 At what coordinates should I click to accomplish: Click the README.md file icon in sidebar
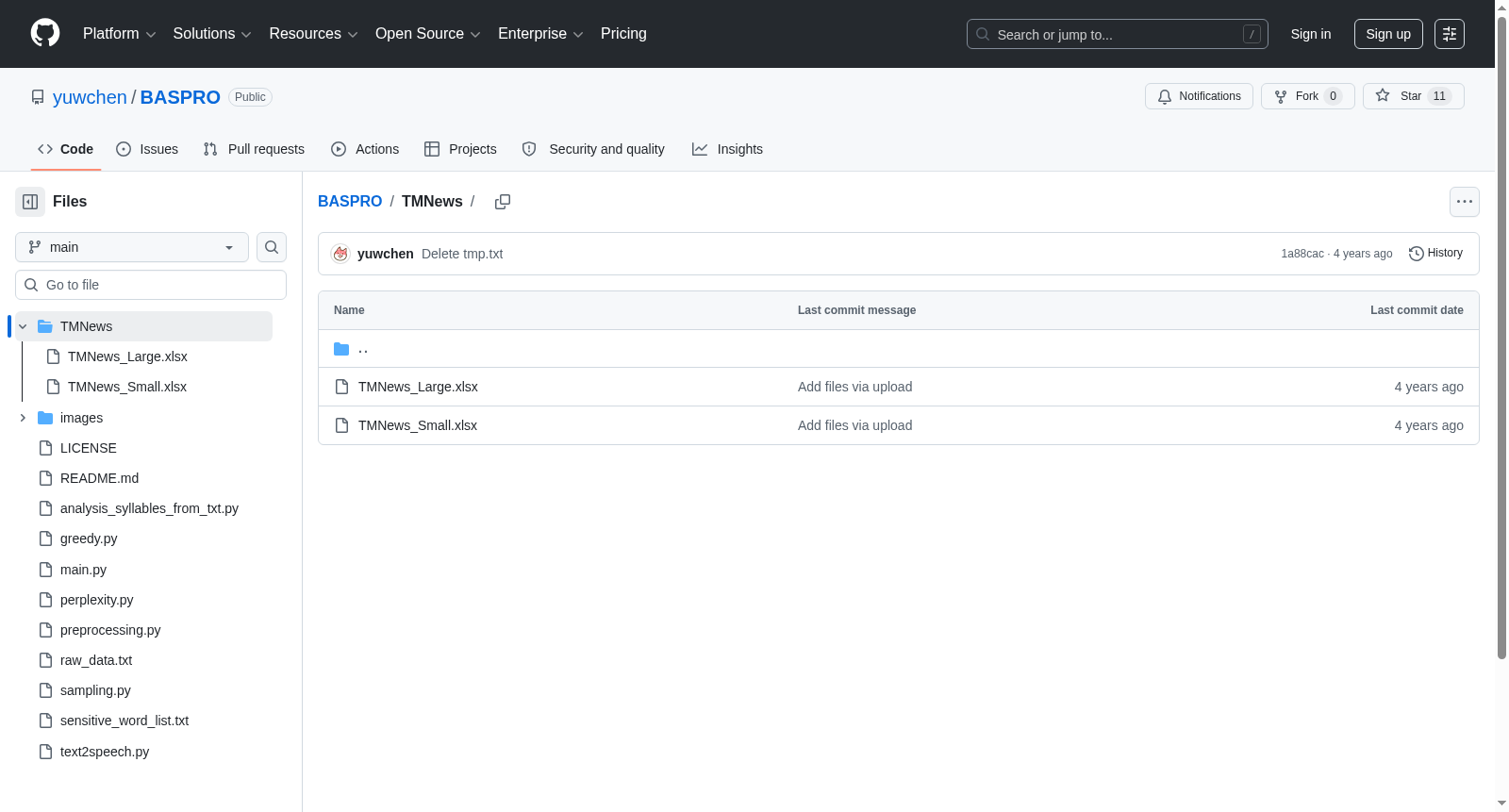45,478
